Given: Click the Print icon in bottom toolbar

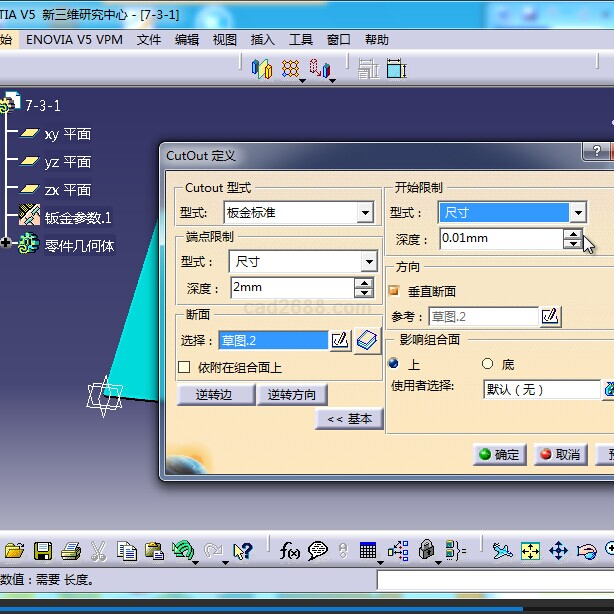Looking at the screenshot, I should point(70,550).
